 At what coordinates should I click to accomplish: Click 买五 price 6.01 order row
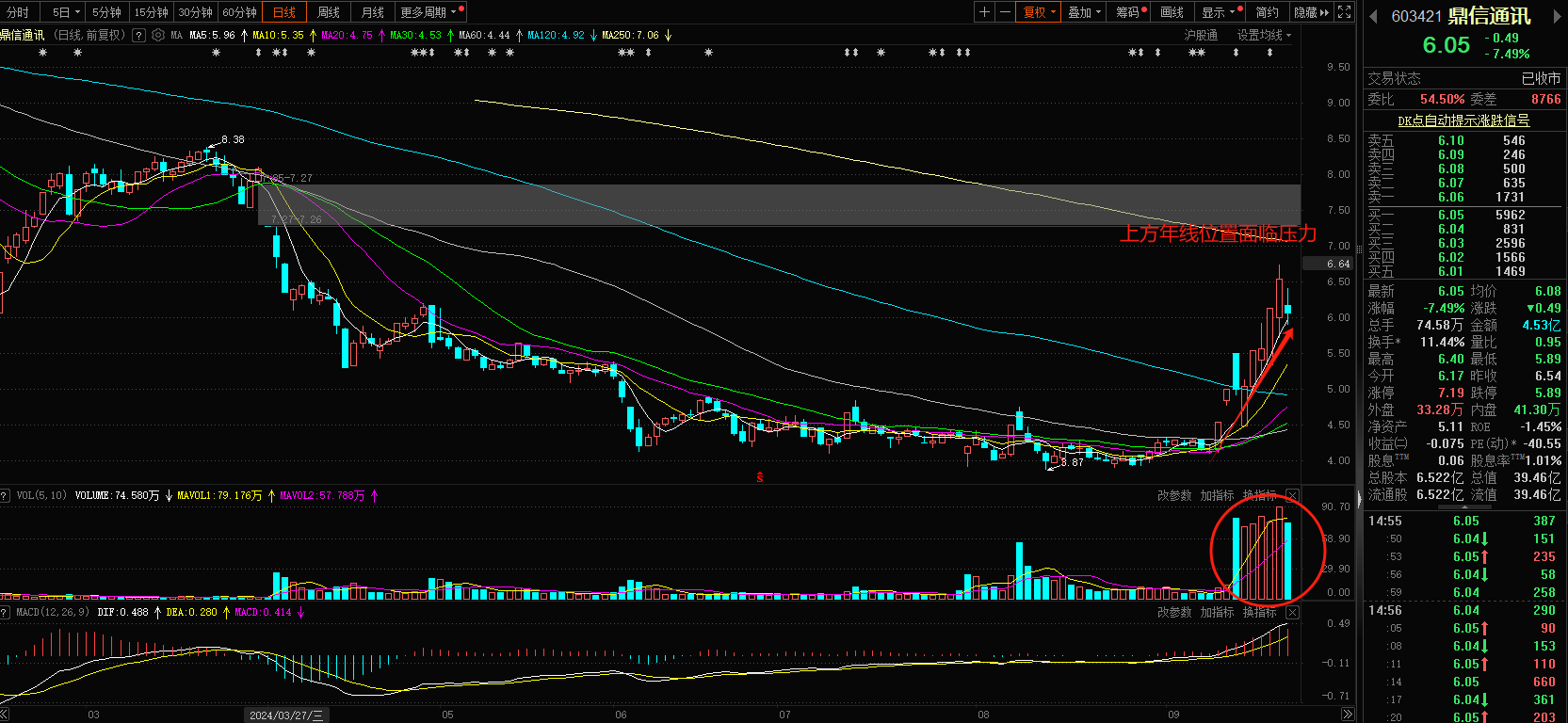pos(1463,271)
